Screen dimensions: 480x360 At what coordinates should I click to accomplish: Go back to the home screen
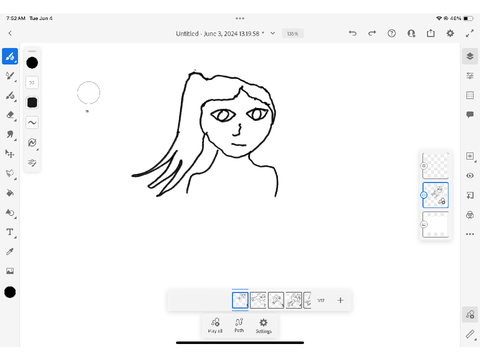pyautogui.click(x=10, y=33)
